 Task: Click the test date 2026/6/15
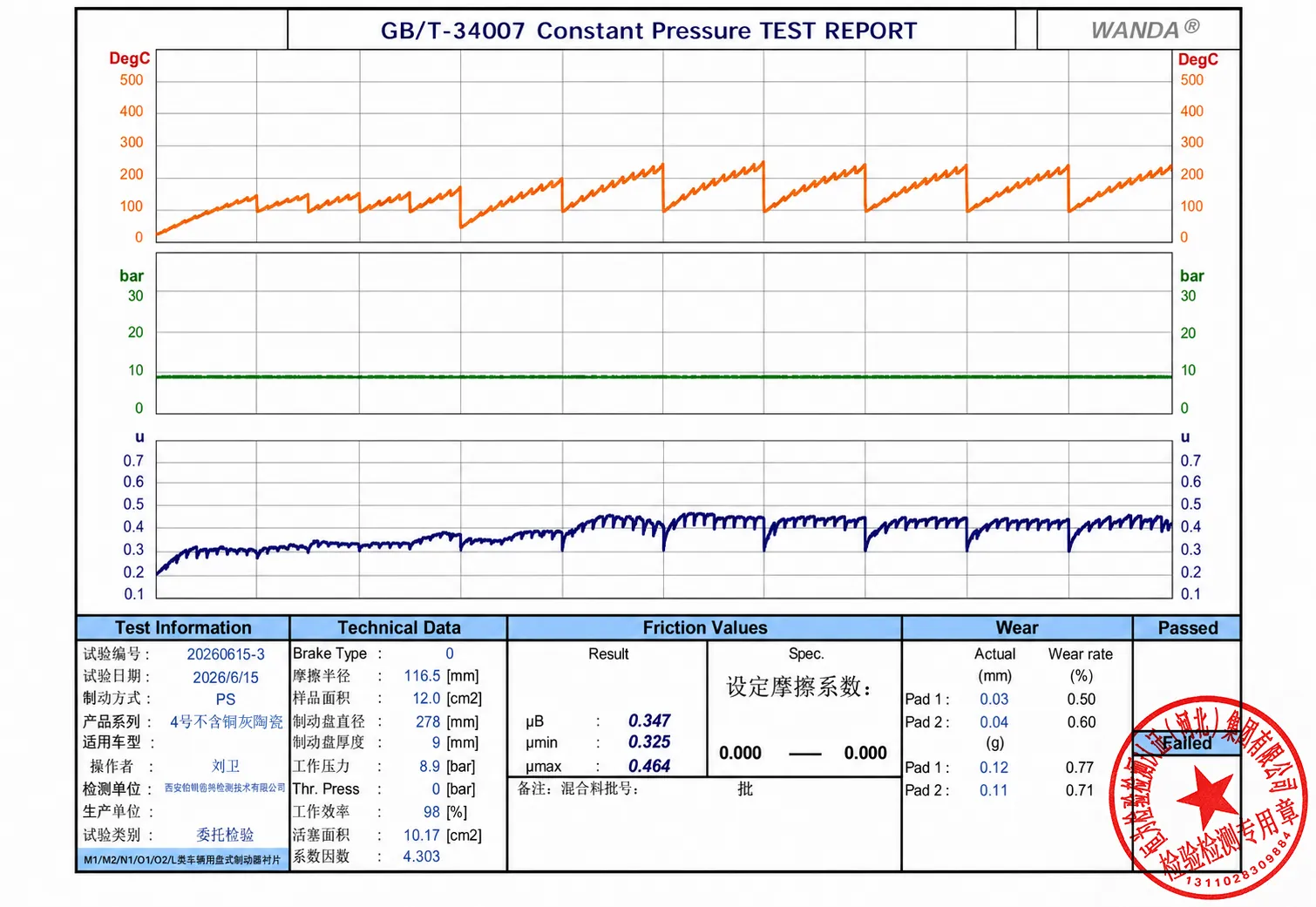coord(226,677)
